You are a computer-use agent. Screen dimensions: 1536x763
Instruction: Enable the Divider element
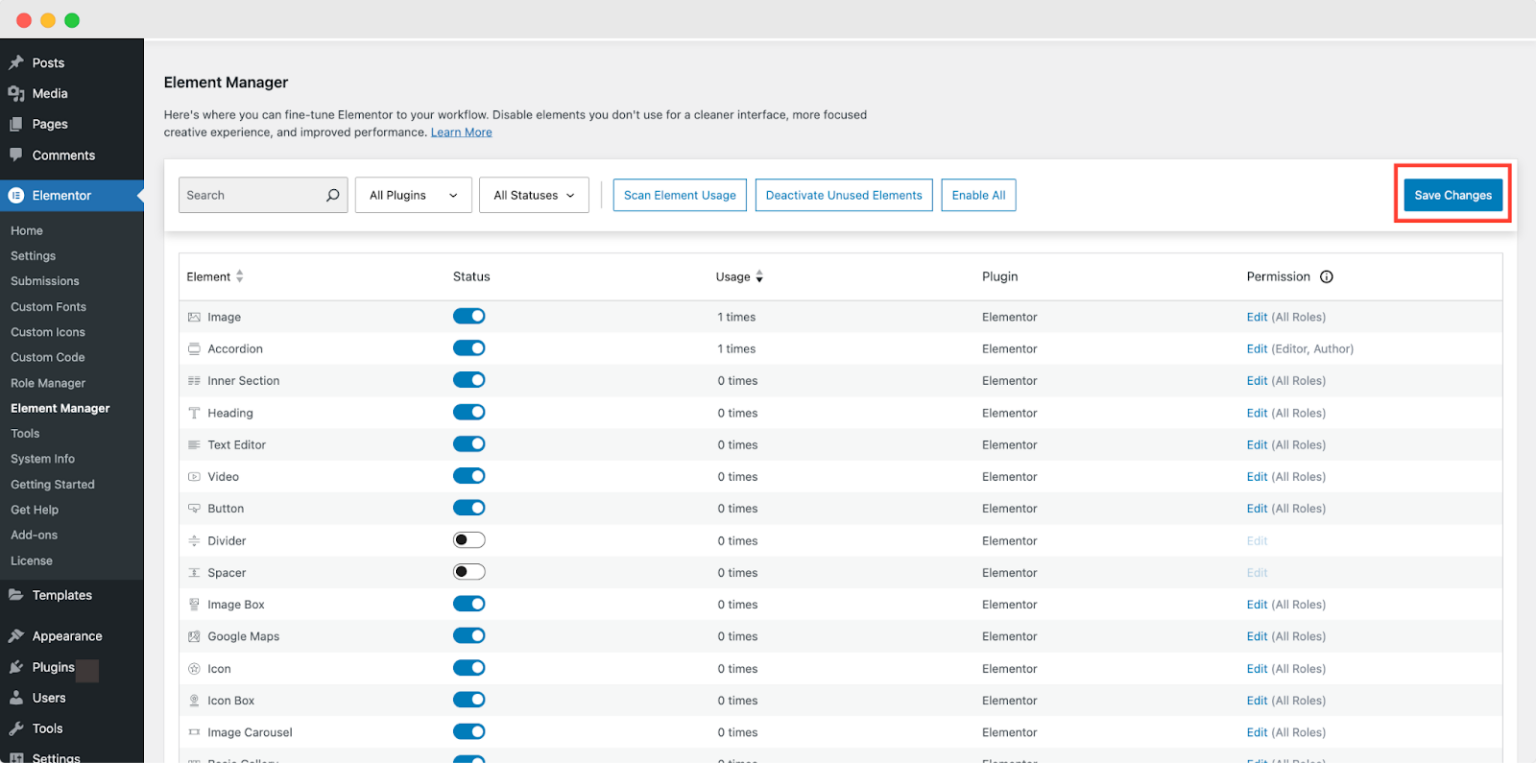pos(469,540)
